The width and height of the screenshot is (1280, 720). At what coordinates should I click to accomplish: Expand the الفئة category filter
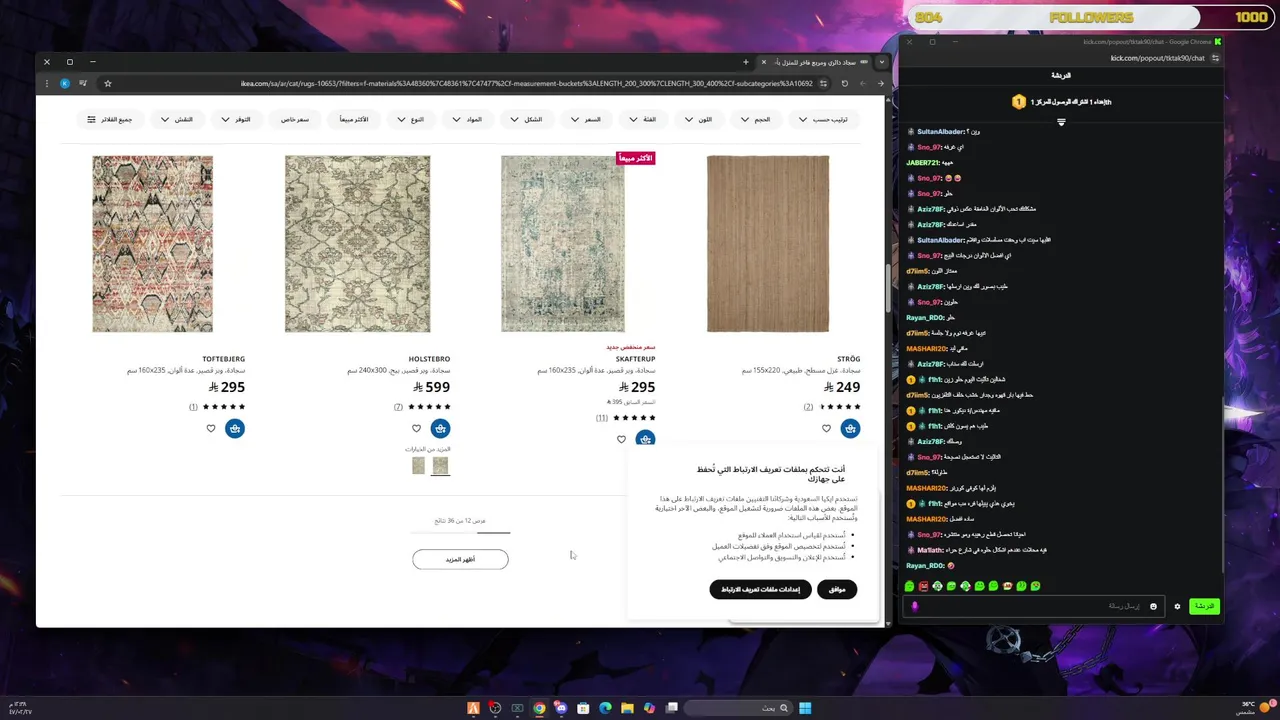642,119
